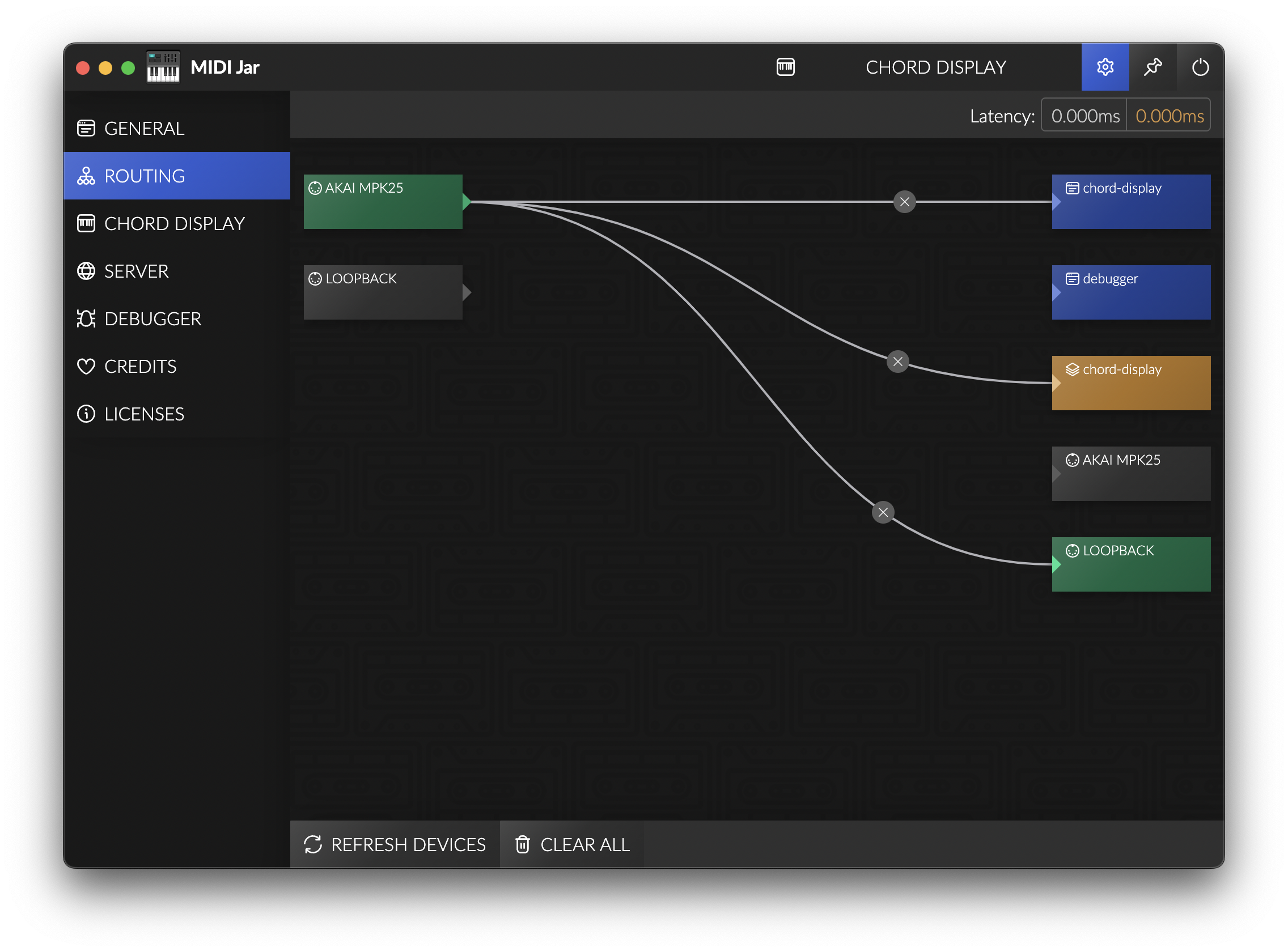The image size is (1288, 952).
Task: Remove the connection to orange chord-display node
Action: (897, 362)
